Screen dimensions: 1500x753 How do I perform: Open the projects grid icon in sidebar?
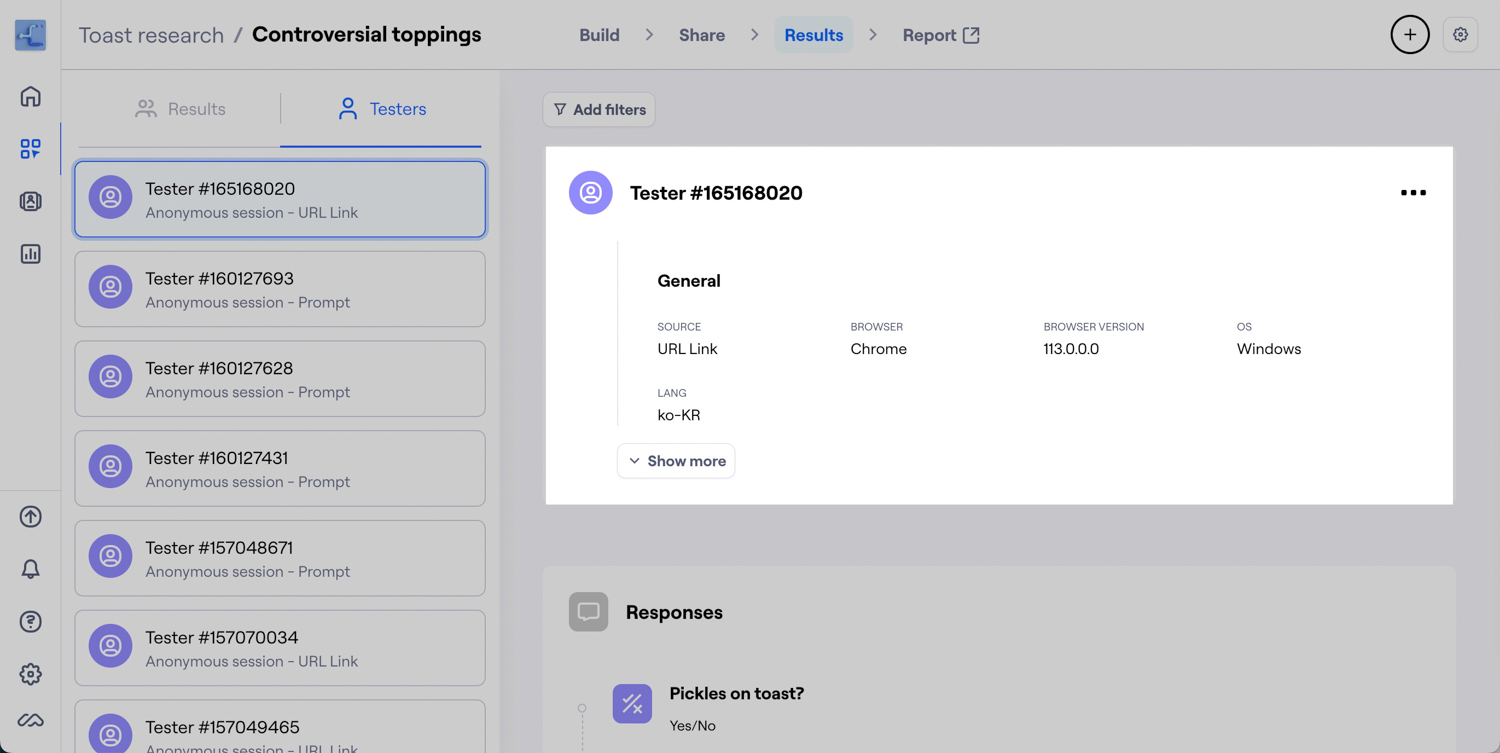click(x=30, y=149)
